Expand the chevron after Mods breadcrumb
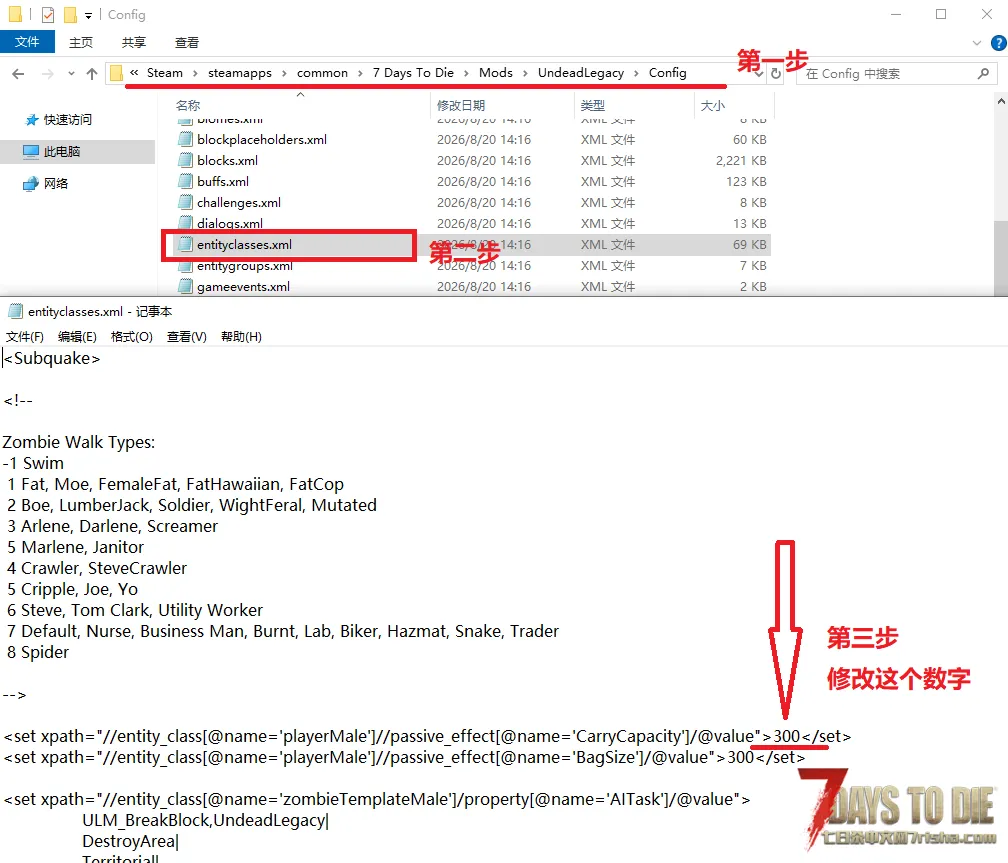The image size is (1008, 863). (x=525, y=73)
